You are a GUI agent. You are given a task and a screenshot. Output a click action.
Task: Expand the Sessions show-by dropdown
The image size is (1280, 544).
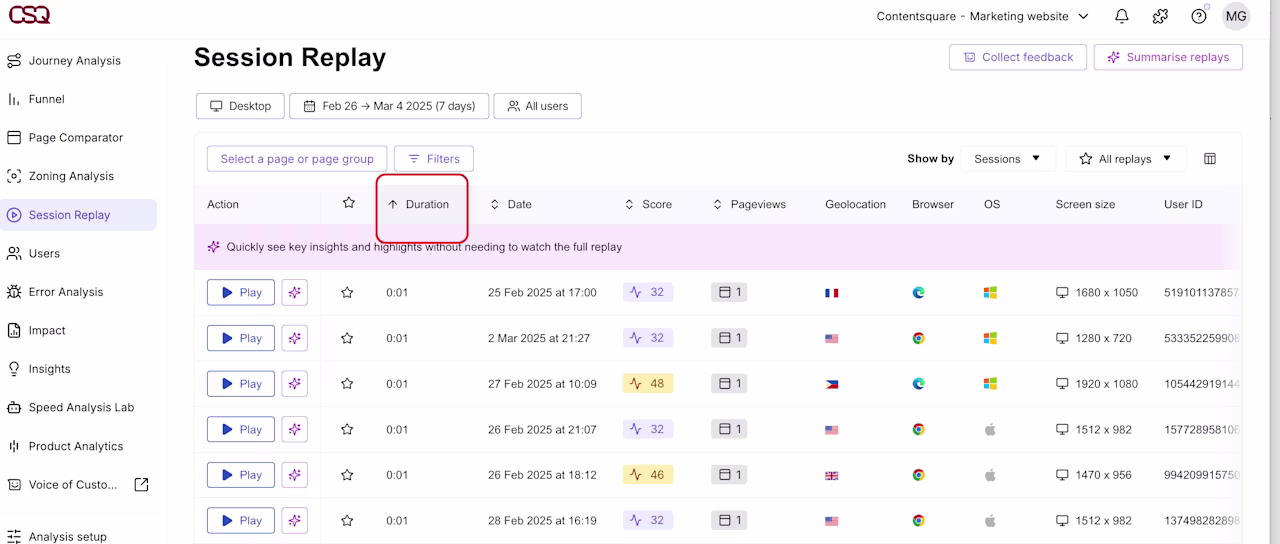click(1008, 159)
